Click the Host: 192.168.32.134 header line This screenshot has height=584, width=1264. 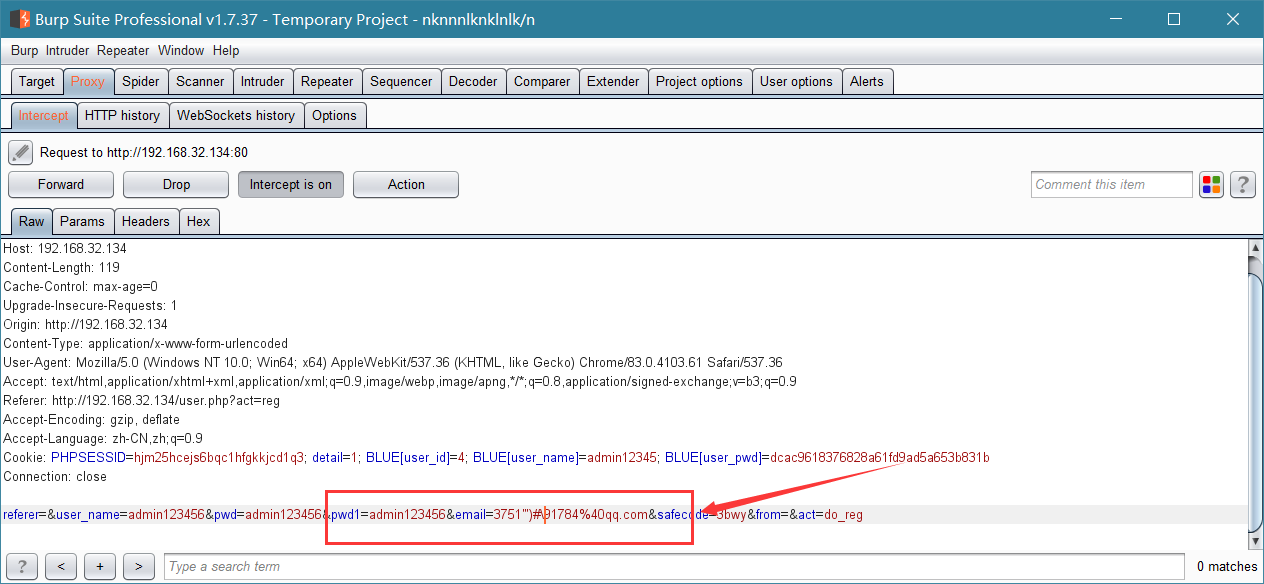65,248
